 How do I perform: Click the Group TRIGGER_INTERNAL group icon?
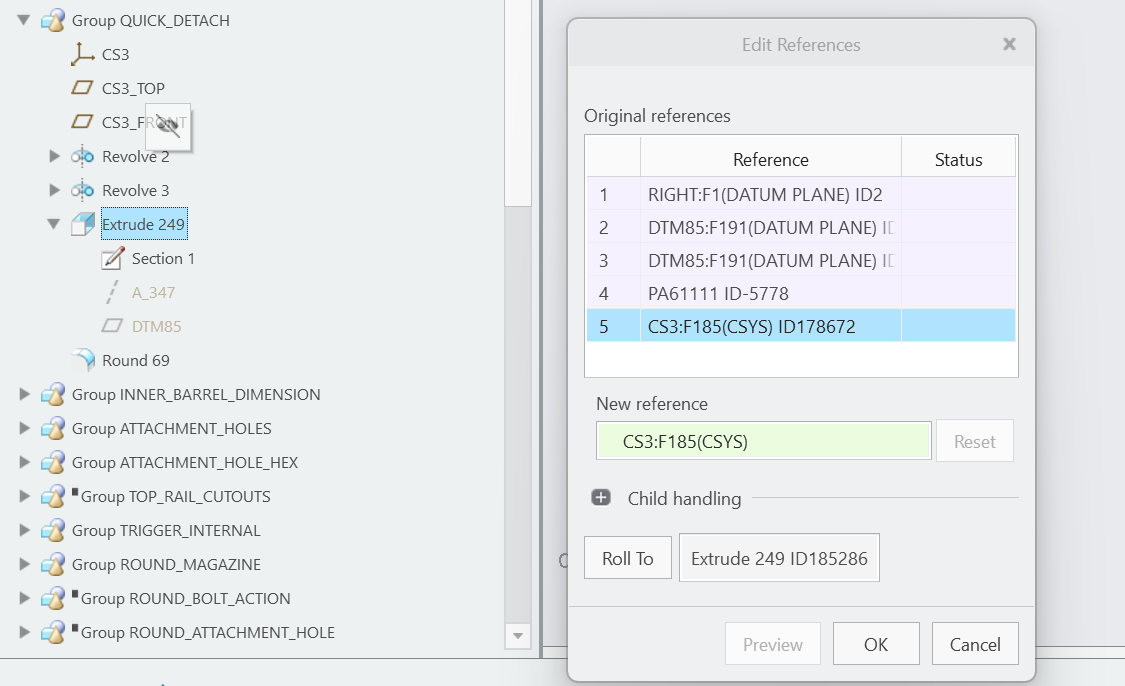click(x=53, y=530)
